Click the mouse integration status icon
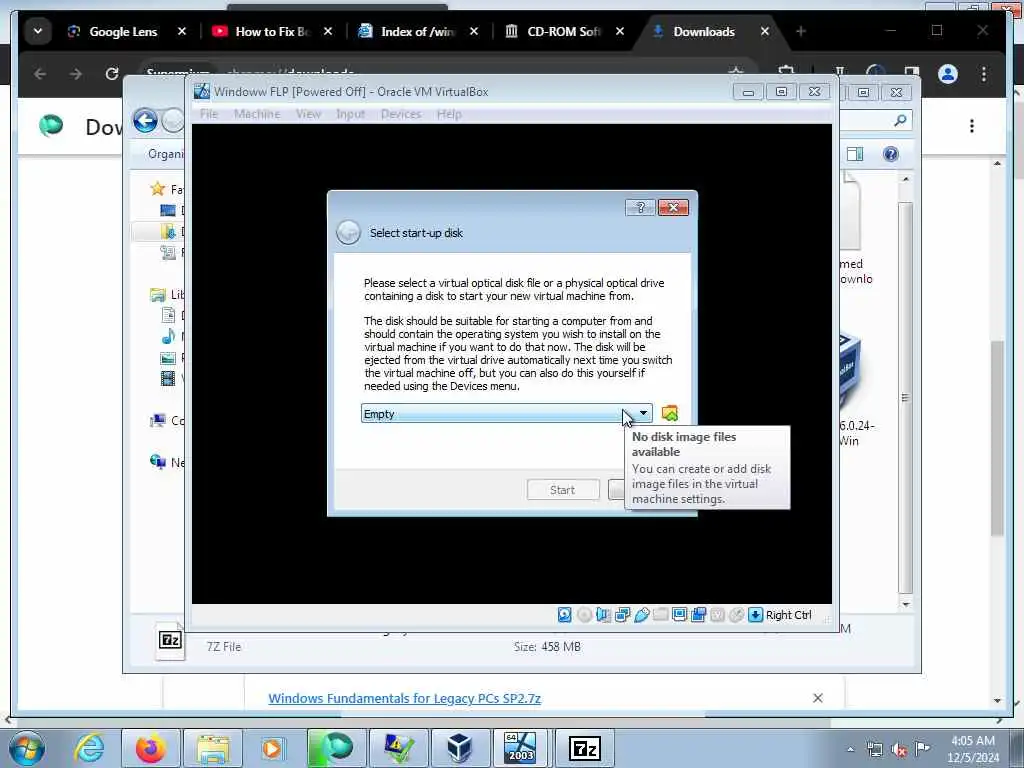This screenshot has height=768, width=1024. click(736, 615)
